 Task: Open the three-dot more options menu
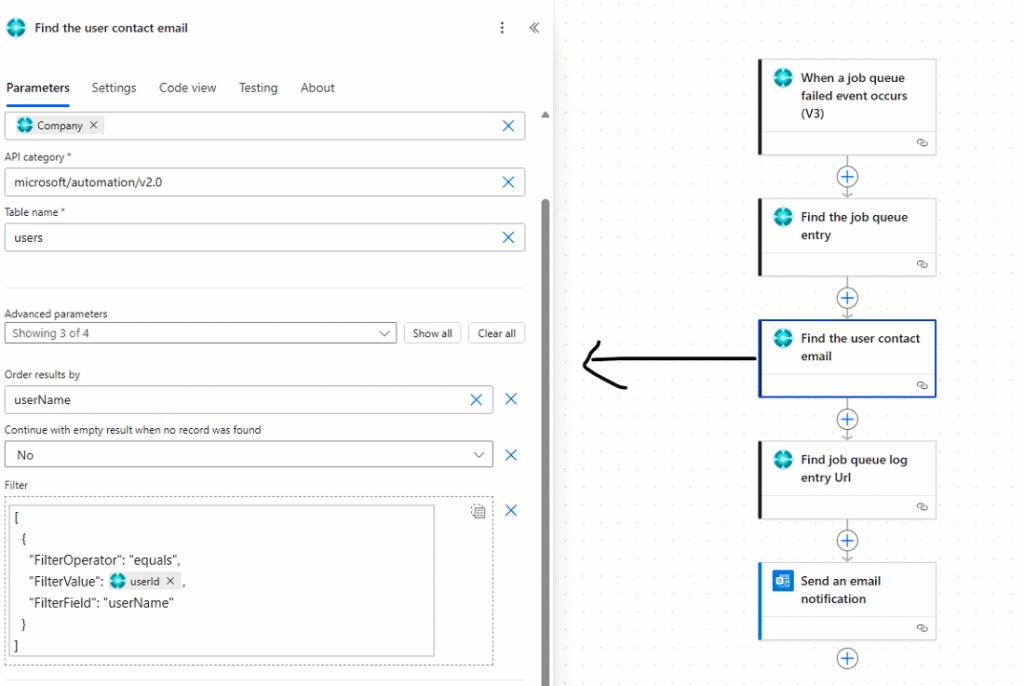[x=502, y=28]
